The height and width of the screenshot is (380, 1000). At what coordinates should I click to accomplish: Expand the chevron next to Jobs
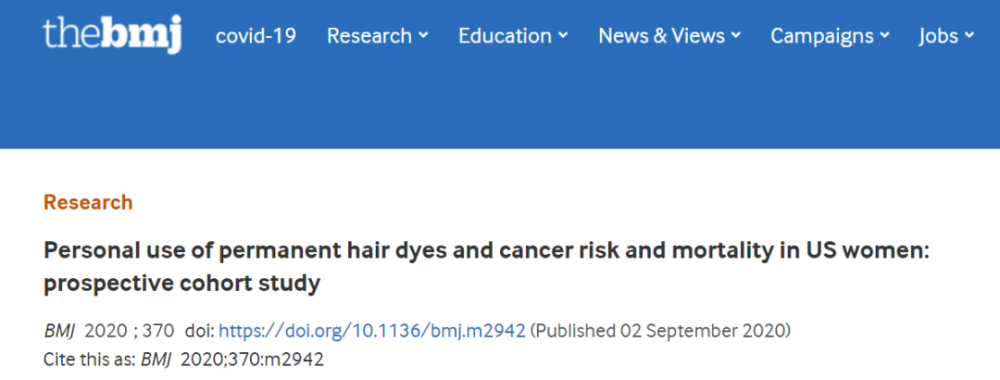[x=969, y=36]
